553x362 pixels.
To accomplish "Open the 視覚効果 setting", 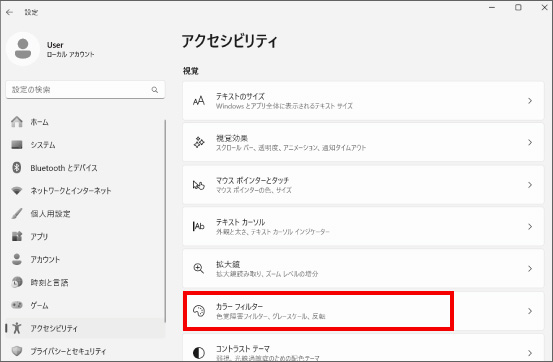I will [x=363, y=143].
